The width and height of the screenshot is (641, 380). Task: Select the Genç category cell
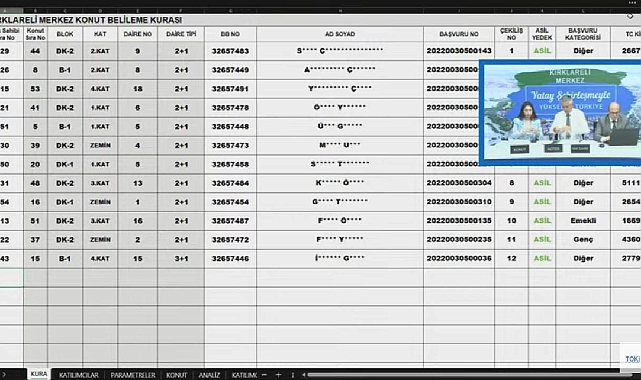point(583,239)
